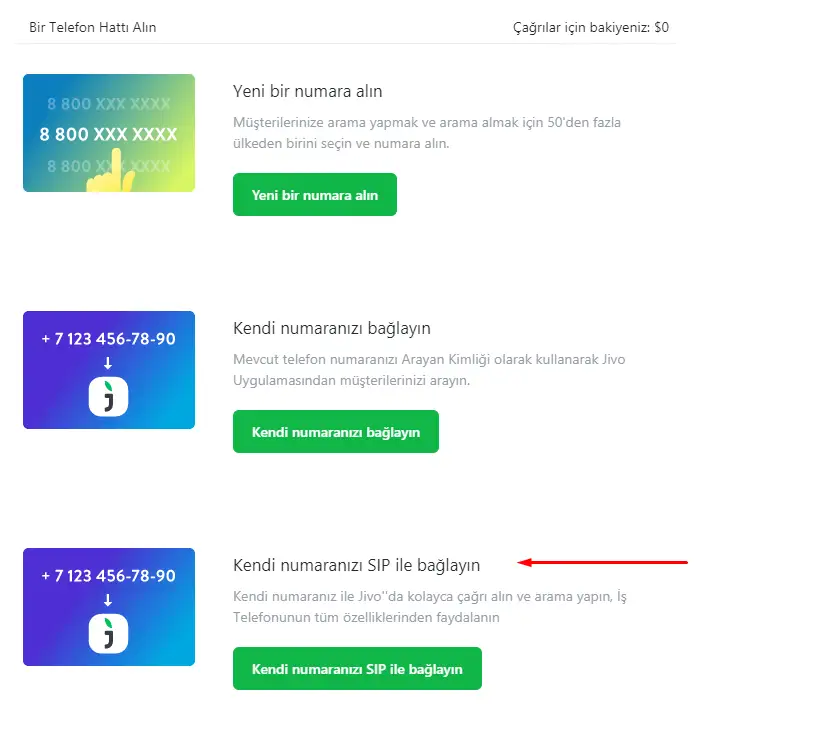Click "+7 123 456-78-90" in the middle card

(x=109, y=339)
